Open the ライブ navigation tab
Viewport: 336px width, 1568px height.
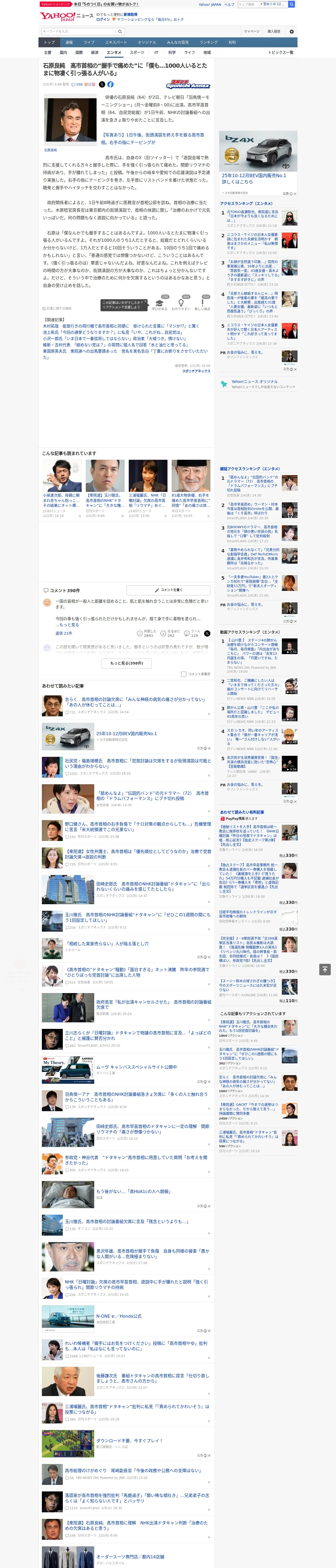(89, 43)
